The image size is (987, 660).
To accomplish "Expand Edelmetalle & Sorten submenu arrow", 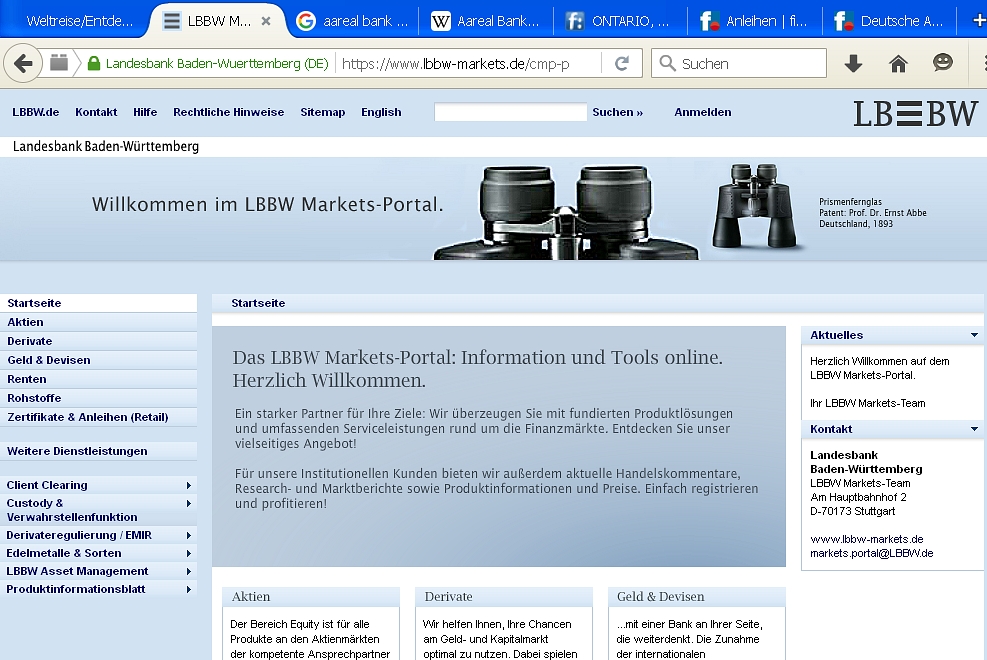I will click(188, 553).
